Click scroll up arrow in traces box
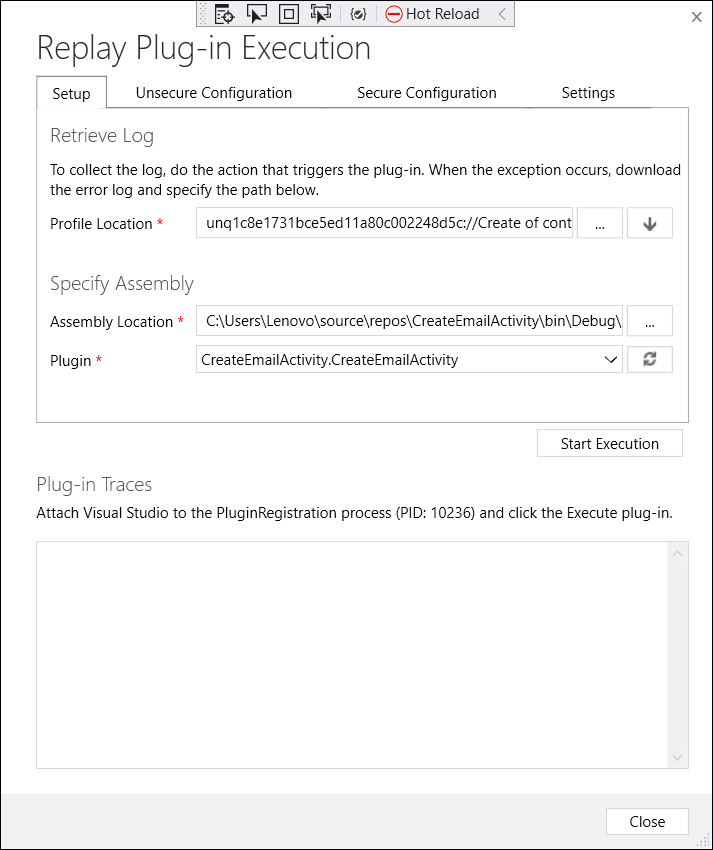This screenshot has height=850, width=713. (x=677, y=553)
